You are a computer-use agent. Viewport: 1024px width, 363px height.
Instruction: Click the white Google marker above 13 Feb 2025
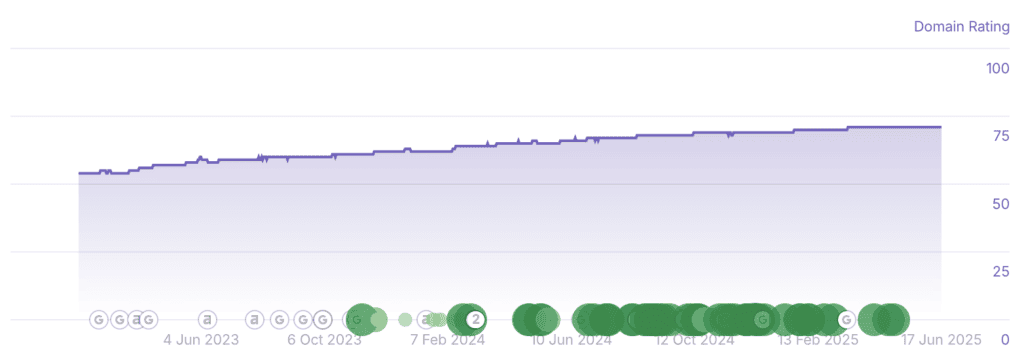tap(846, 320)
